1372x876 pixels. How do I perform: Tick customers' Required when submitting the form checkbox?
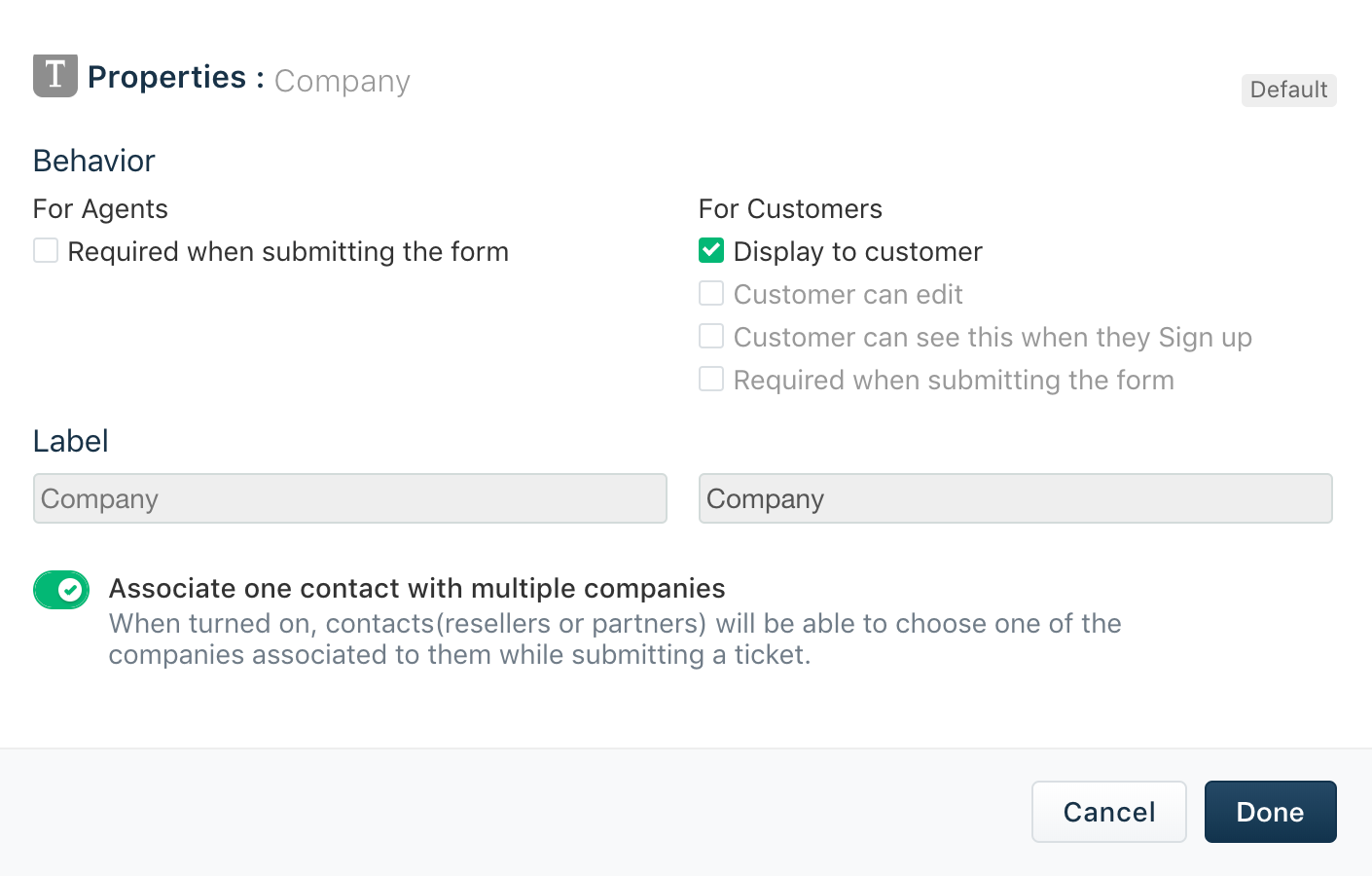click(711, 380)
